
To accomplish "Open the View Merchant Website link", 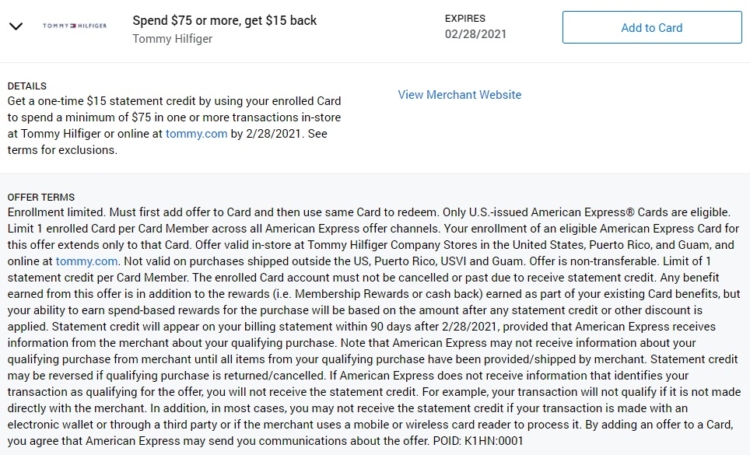I will [x=460, y=95].
